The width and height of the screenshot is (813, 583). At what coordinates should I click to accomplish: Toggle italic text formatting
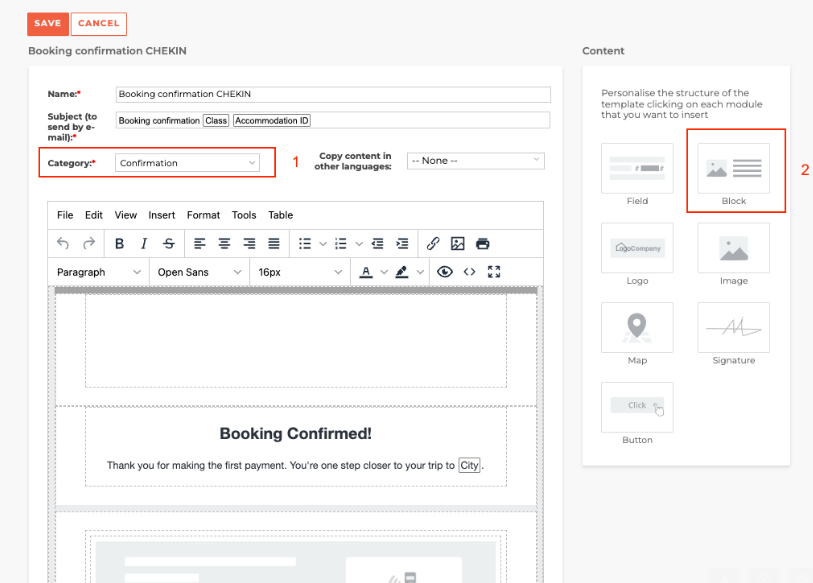[144, 243]
